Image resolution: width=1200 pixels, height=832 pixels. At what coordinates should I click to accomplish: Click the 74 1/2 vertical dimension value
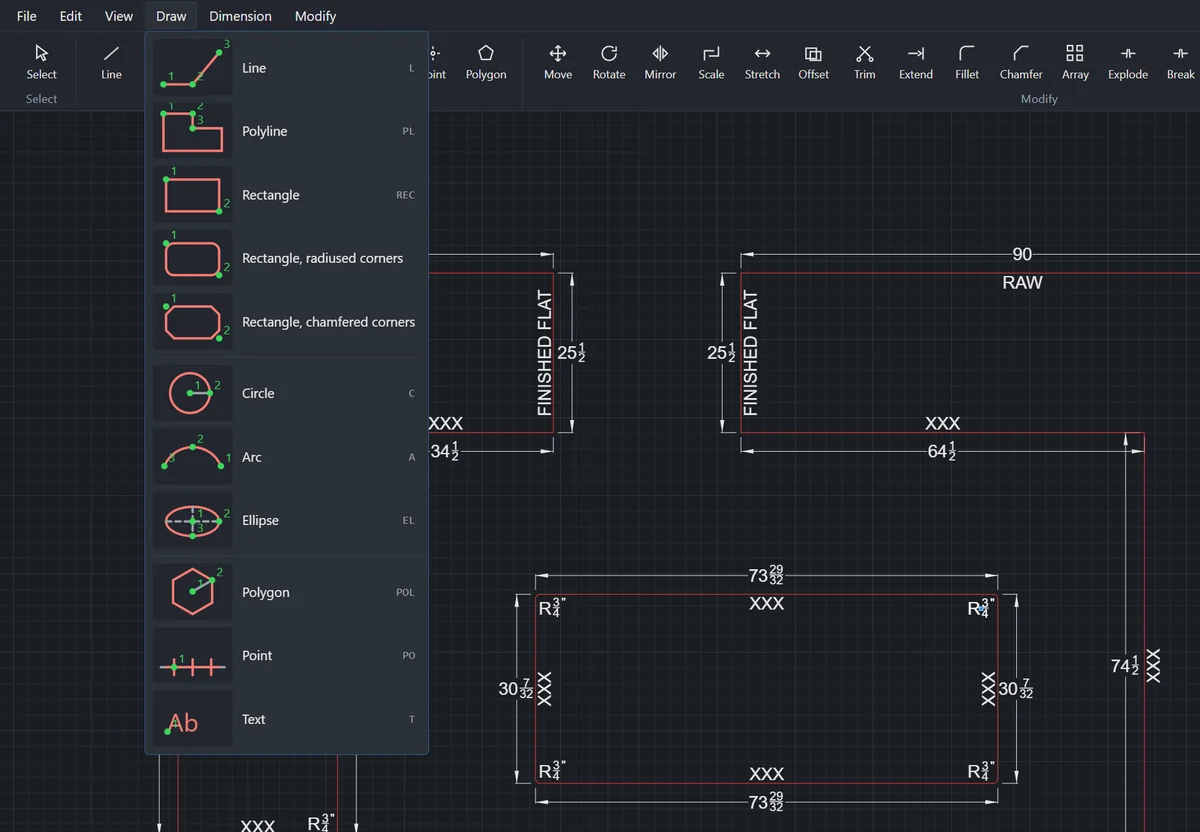pyautogui.click(x=1126, y=665)
